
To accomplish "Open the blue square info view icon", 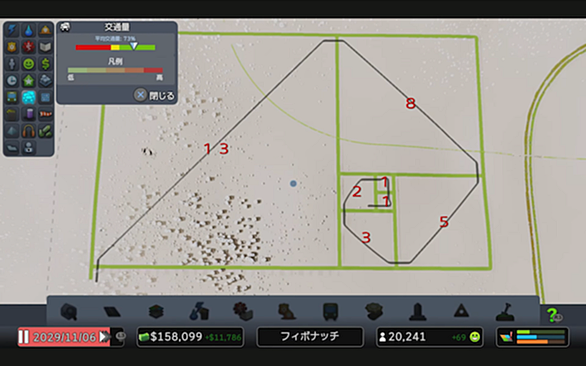I will pos(45,97).
